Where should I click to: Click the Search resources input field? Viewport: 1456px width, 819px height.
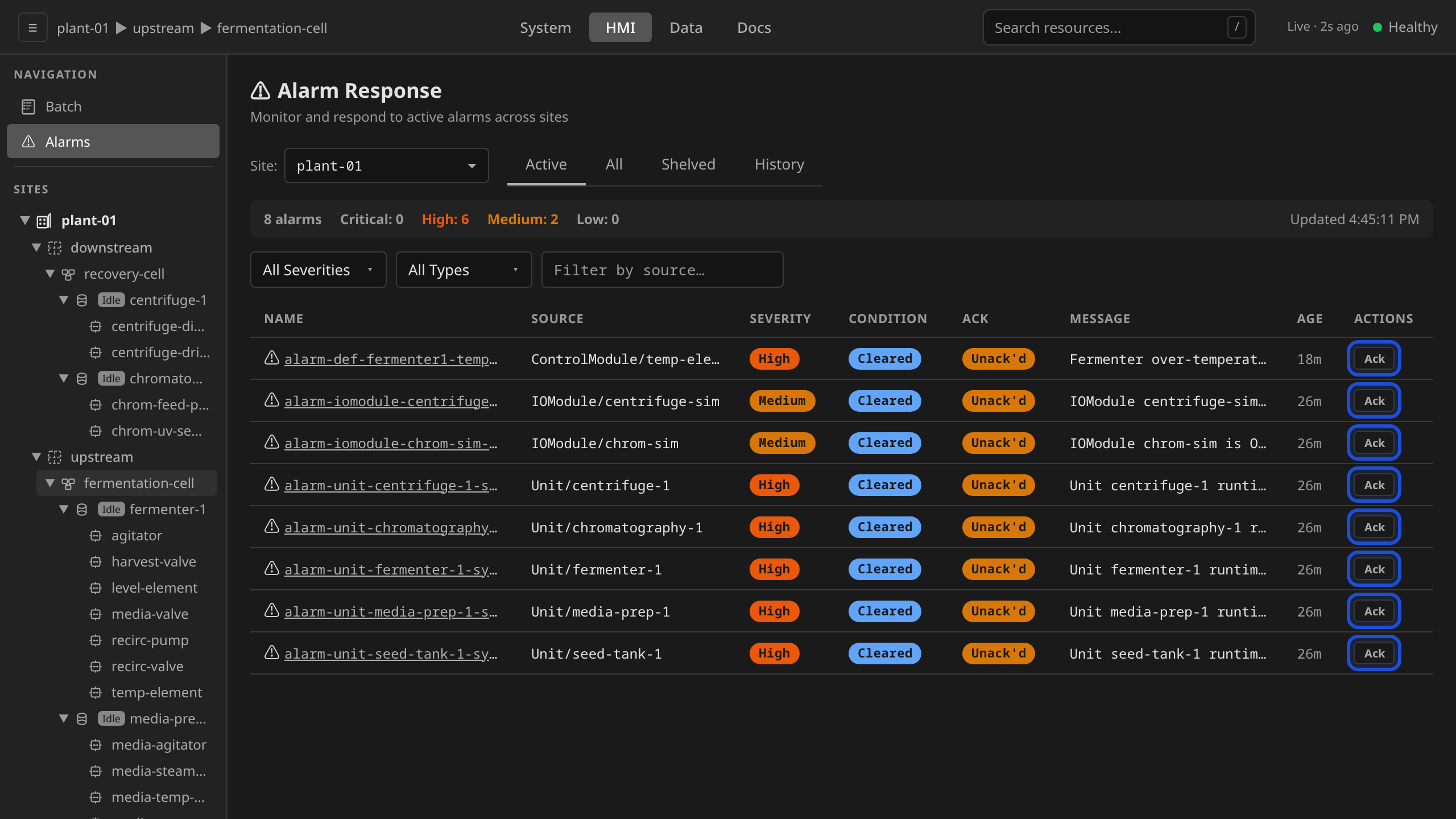click(1119, 27)
